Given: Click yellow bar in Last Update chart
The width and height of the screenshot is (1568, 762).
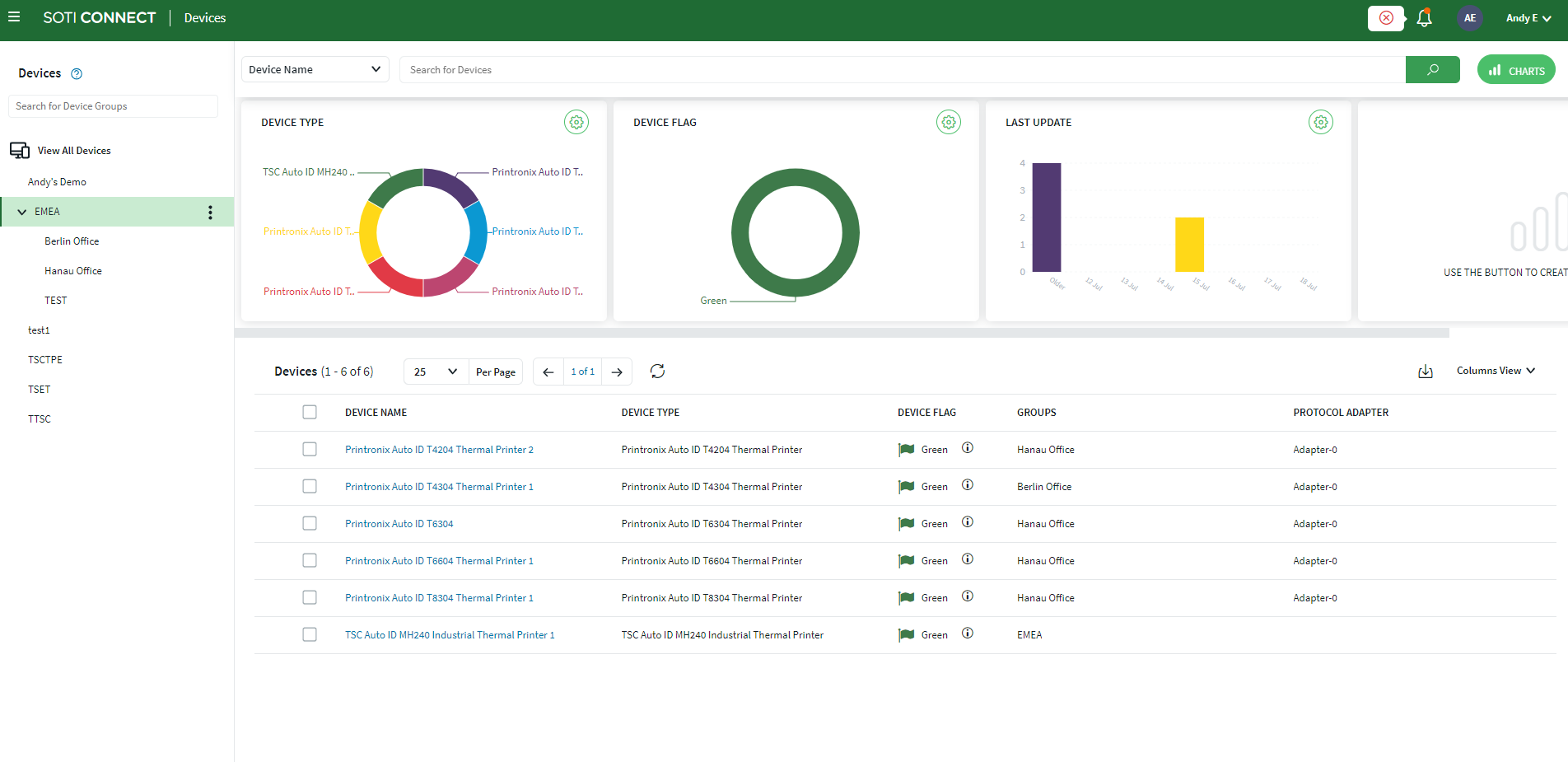Looking at the screenshot, I should click(x=1189, y=245).
